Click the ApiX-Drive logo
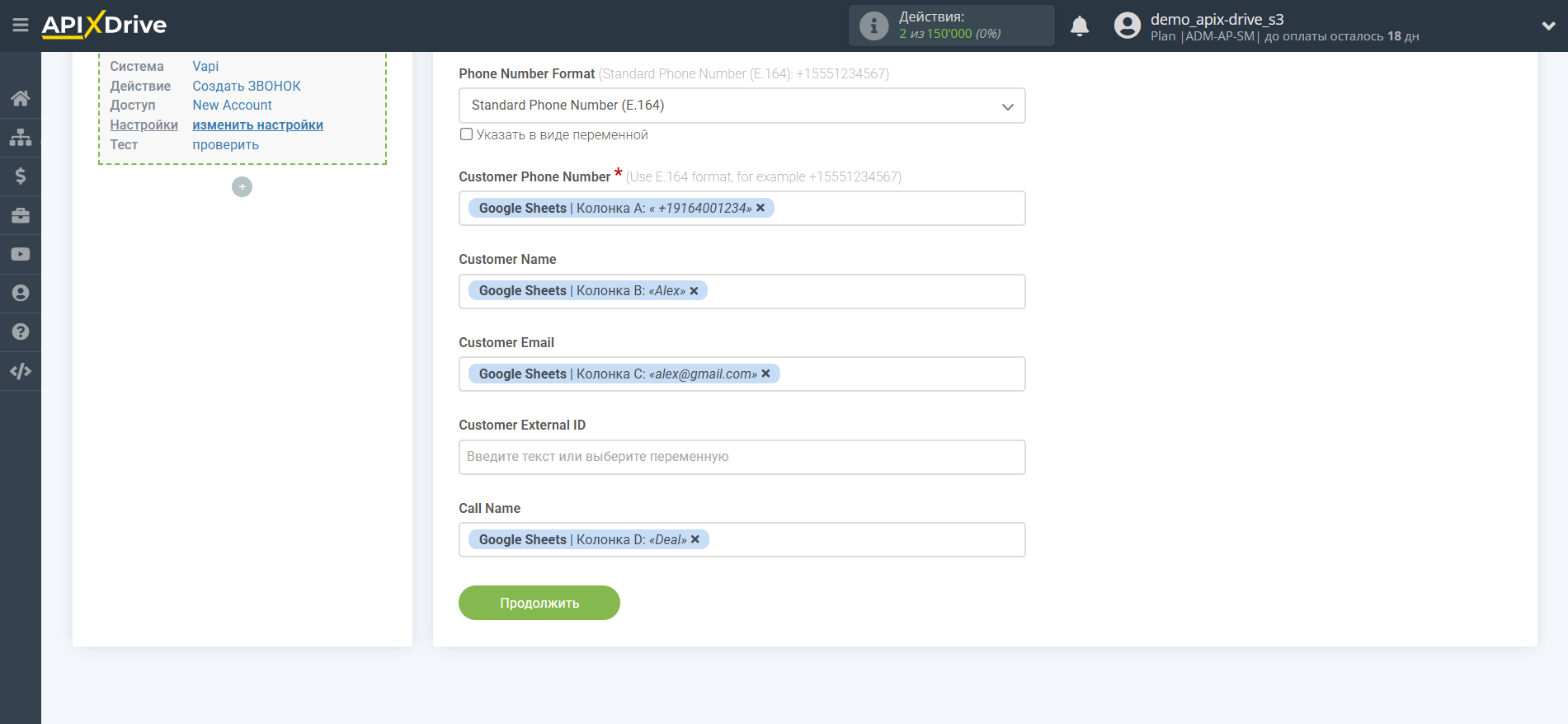The height and width of the screenshot is (724, 1568). 104,25
